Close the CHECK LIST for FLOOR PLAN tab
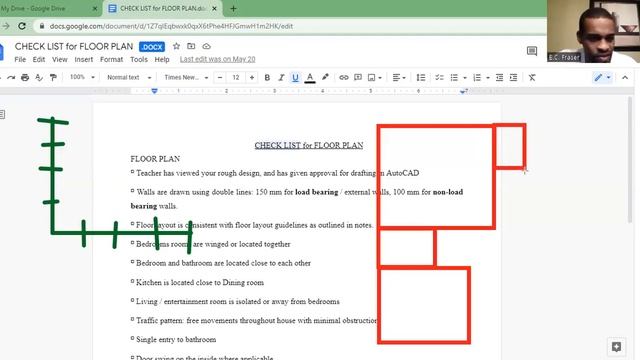 pos(215,9)
